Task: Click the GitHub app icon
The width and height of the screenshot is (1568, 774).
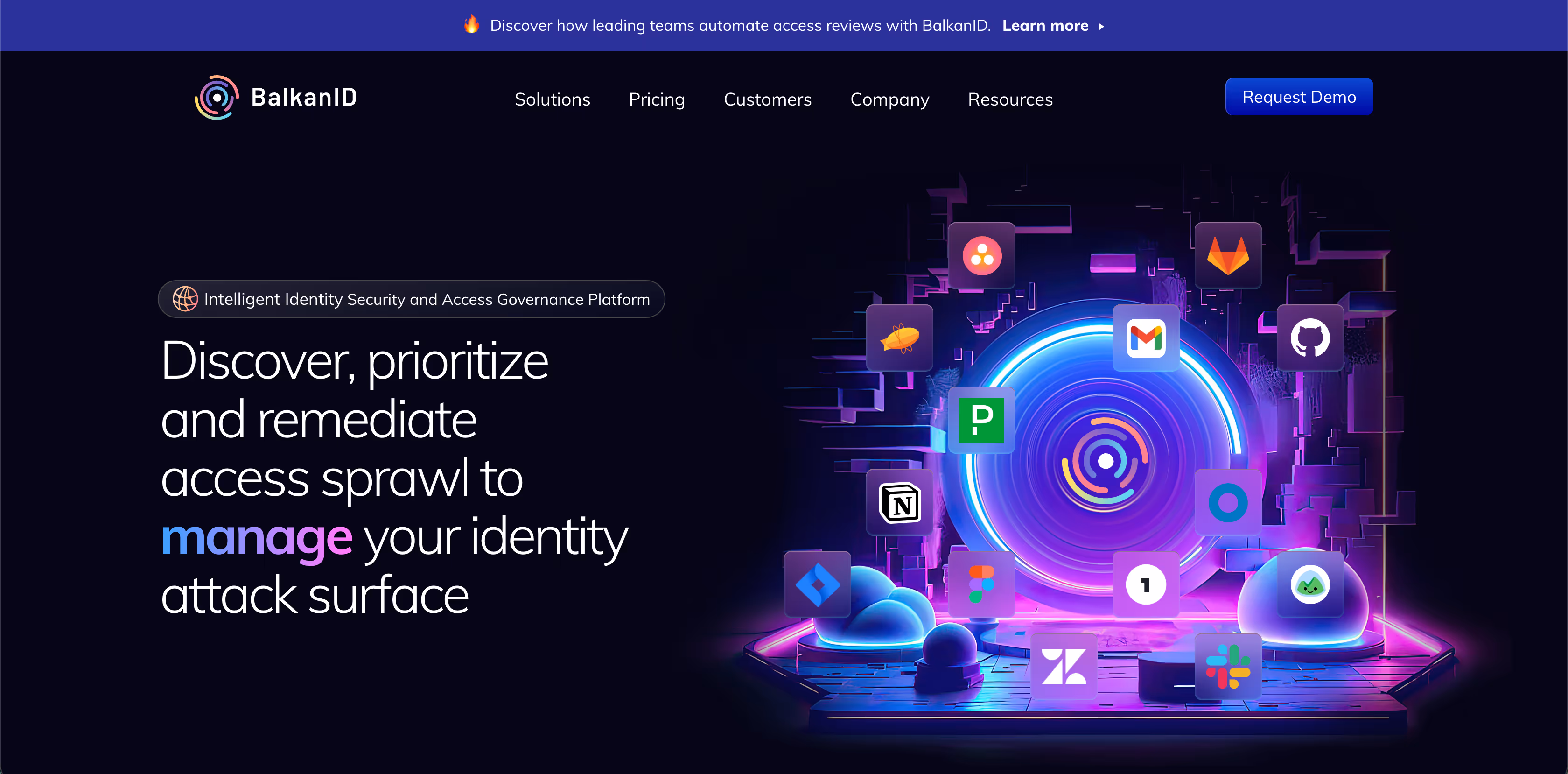Action: 1310,338
